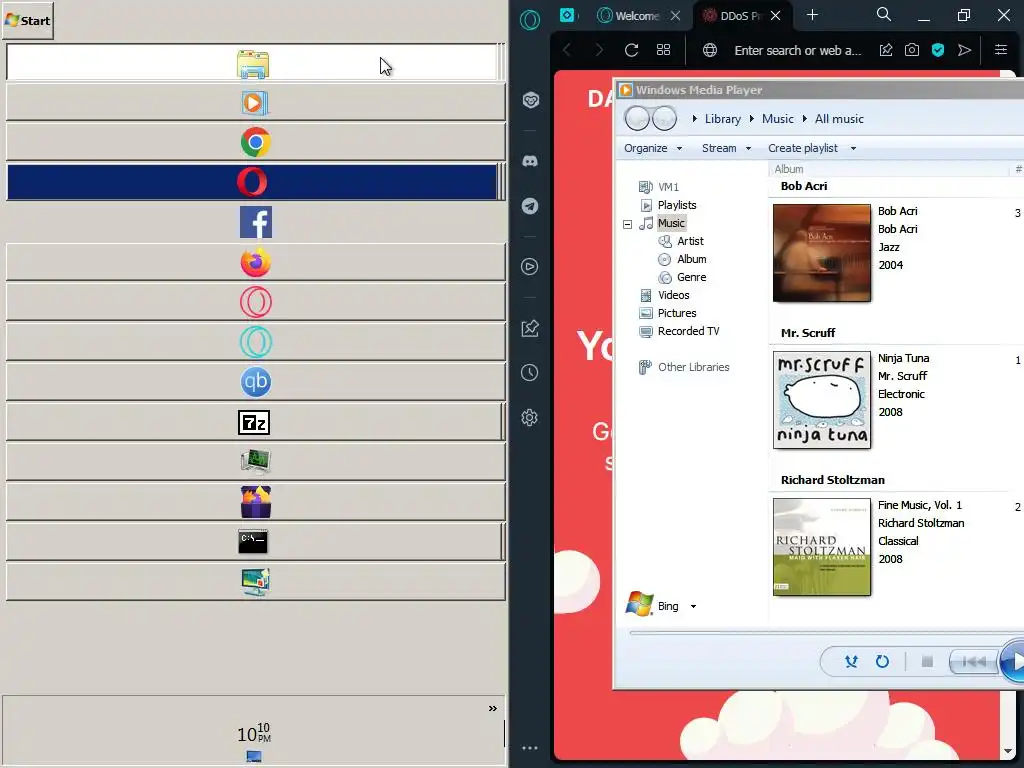Take a snapshot with camera icon
This screenshot has height=768, width=1024.
point(912,50)
